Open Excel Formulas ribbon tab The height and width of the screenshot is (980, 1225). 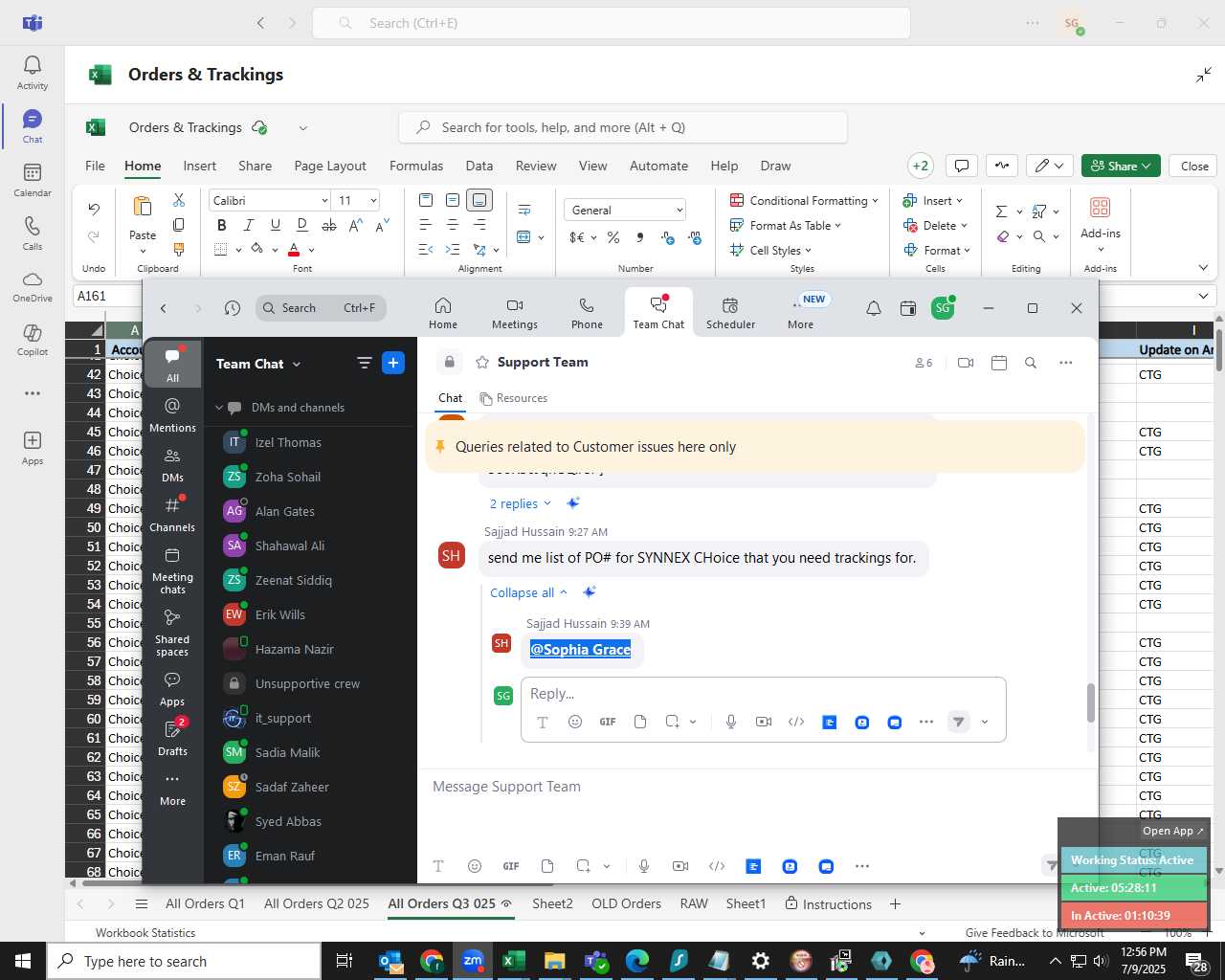click(x=416, y=166)
